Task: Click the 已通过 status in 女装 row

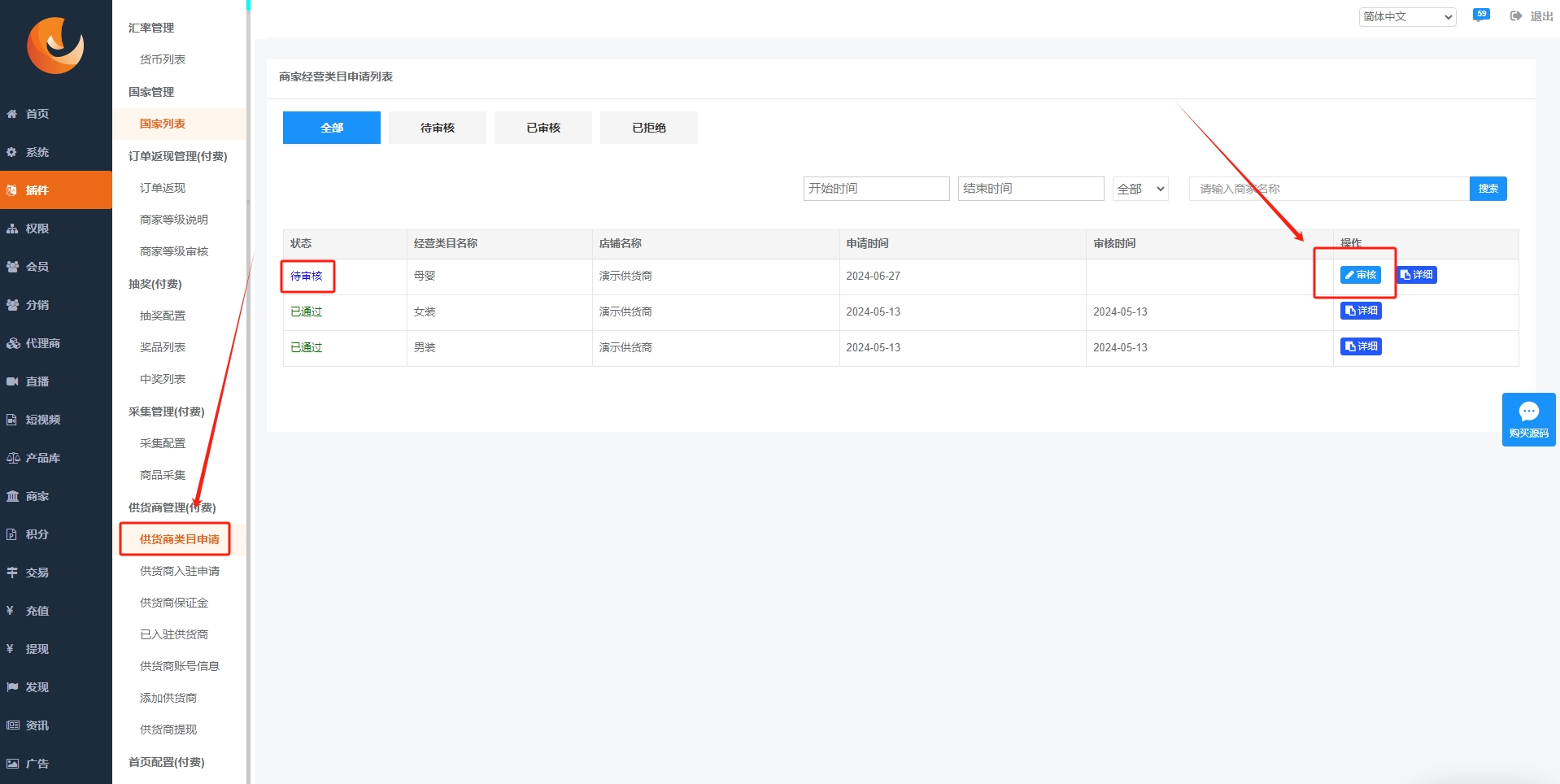Action: (307, 311)
